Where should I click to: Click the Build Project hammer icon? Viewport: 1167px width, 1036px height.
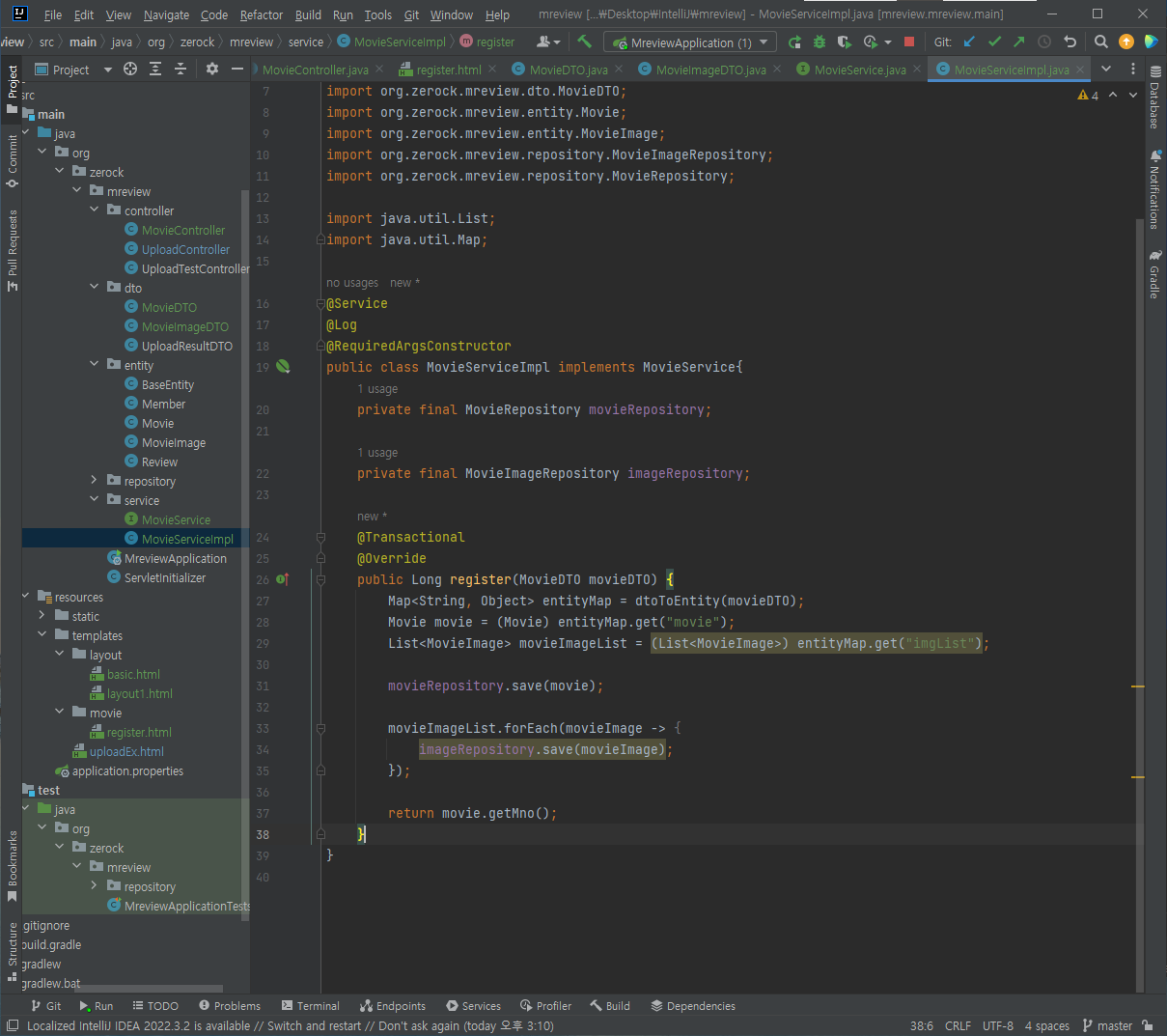[x=584, y=42]
